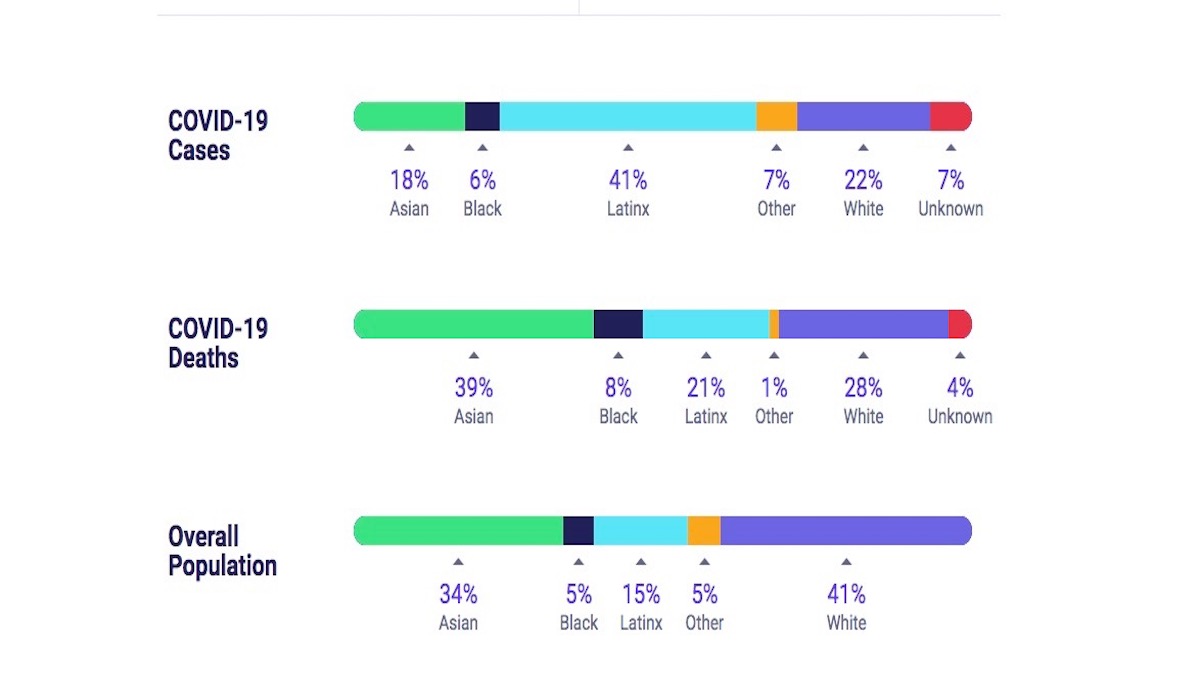Image resolution: width=1200 pixels, height=700 pixels.
Task: Click the 21% Latinx label under Deaths
Action: pyautogui.click(x=706, y=400)
